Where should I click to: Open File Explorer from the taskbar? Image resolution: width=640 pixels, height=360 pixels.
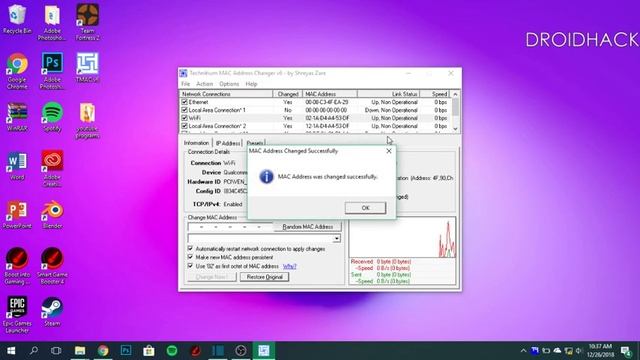80,351
